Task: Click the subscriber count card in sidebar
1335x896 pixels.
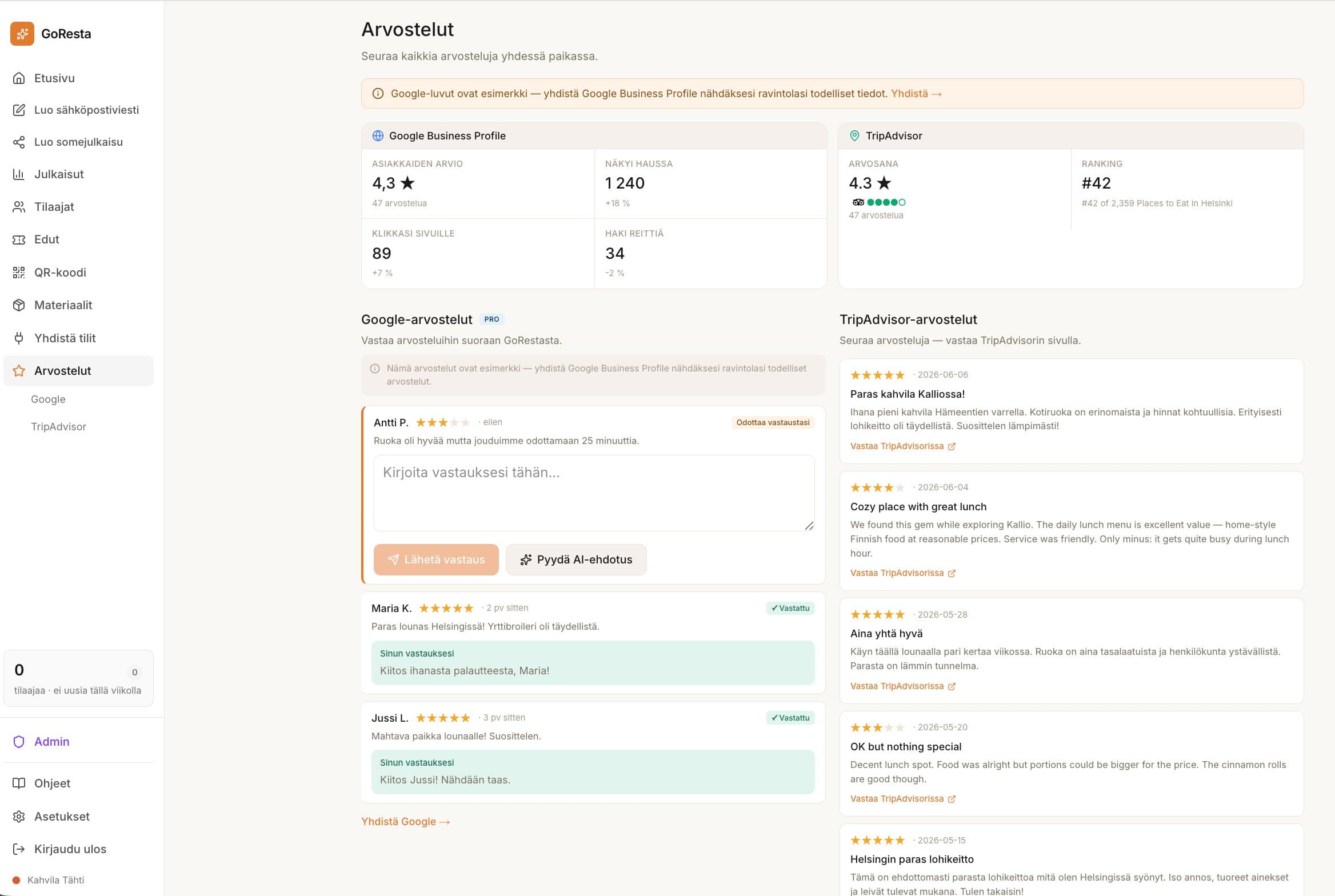Action: click(79, 678)
